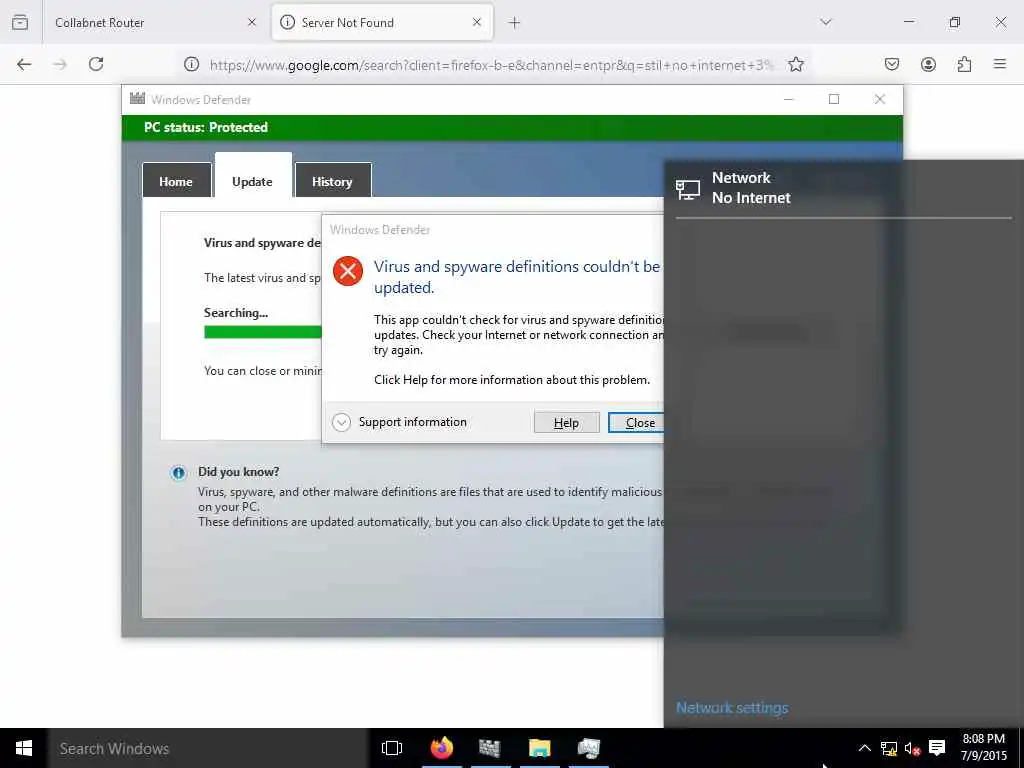Click the Did you know? heading
This screenshot has height=768, width=1024.
click(238, 472)
